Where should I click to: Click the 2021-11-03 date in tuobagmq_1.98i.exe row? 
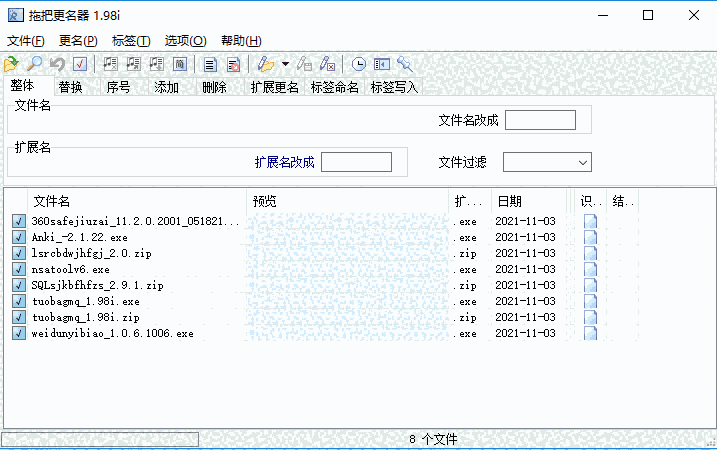(525, 301)
